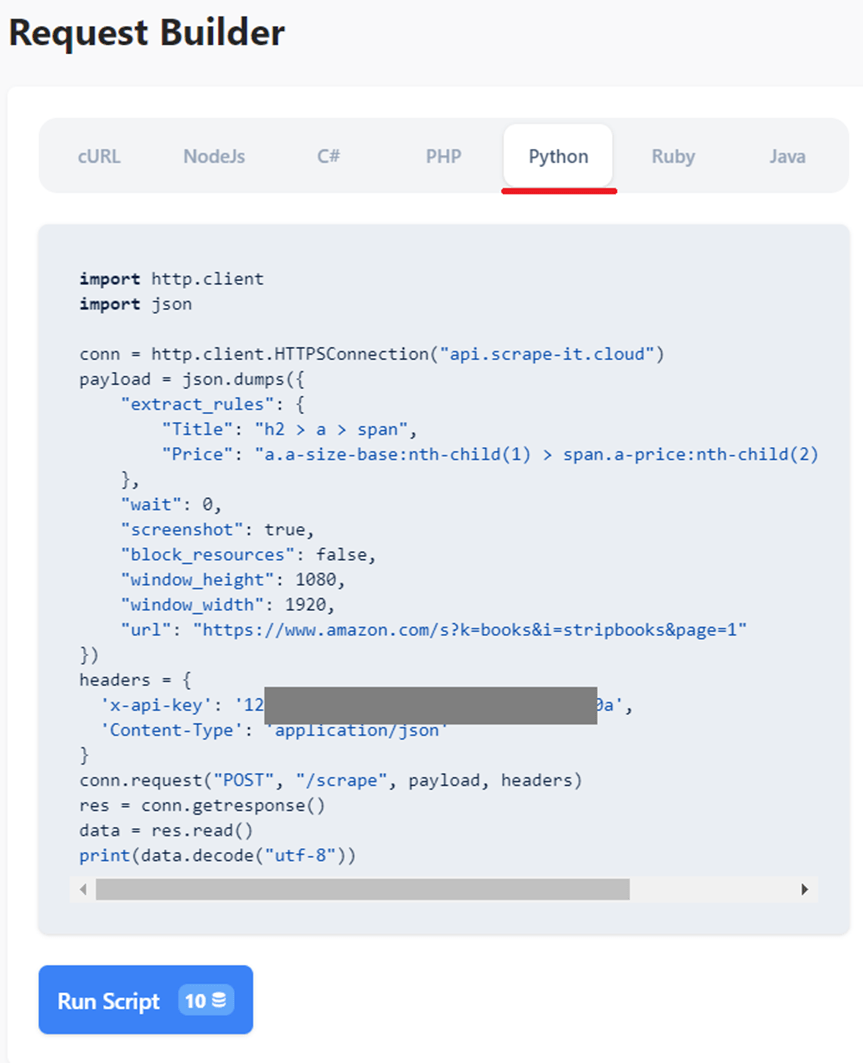
Task: Switch to the Python tab
Action: pos(558,156)
